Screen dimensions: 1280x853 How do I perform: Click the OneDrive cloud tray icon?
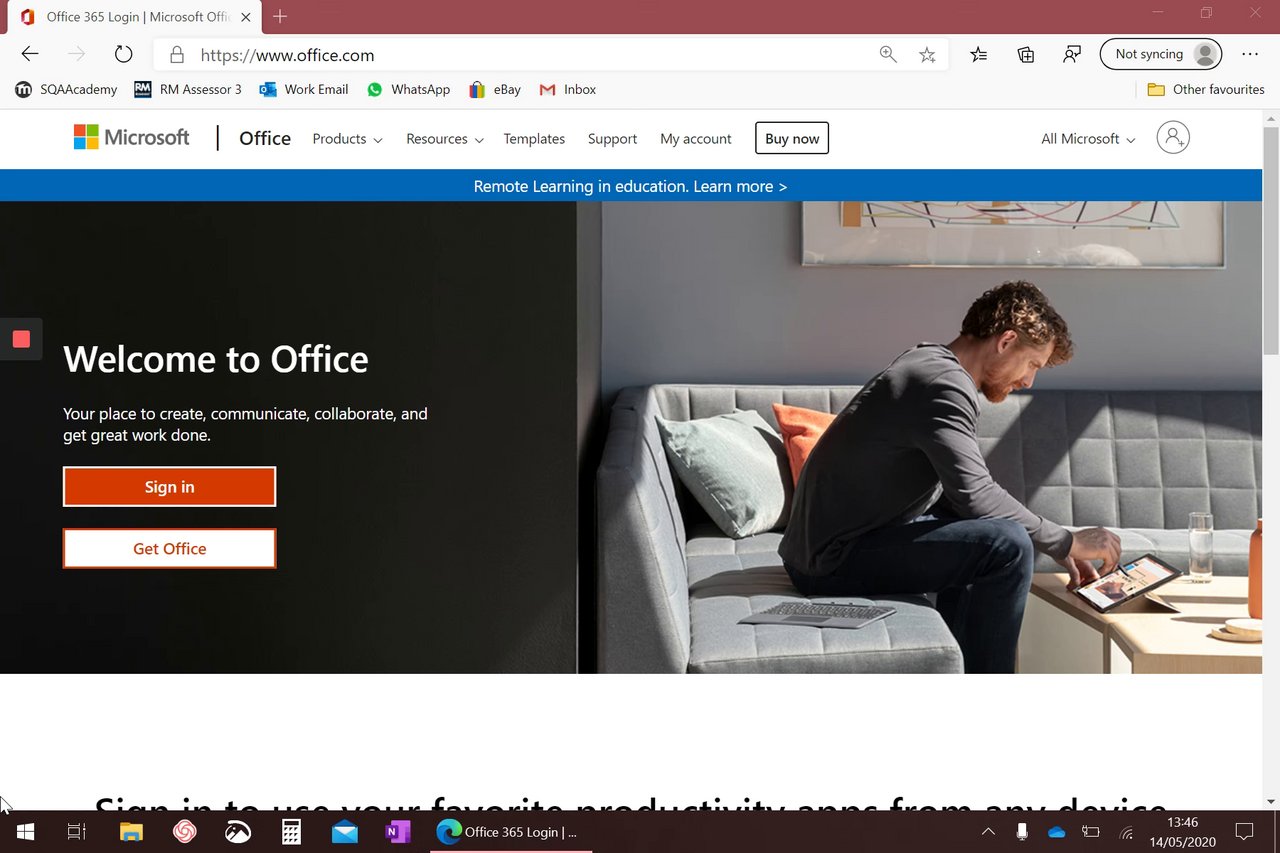point(1057,831)
